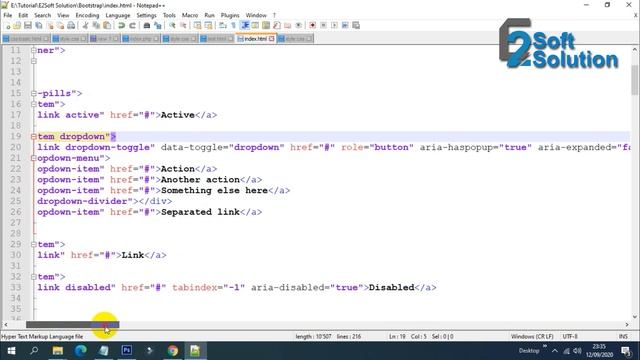
Task: Save the recorded macro toolbar icon
Action: [356, 25]
